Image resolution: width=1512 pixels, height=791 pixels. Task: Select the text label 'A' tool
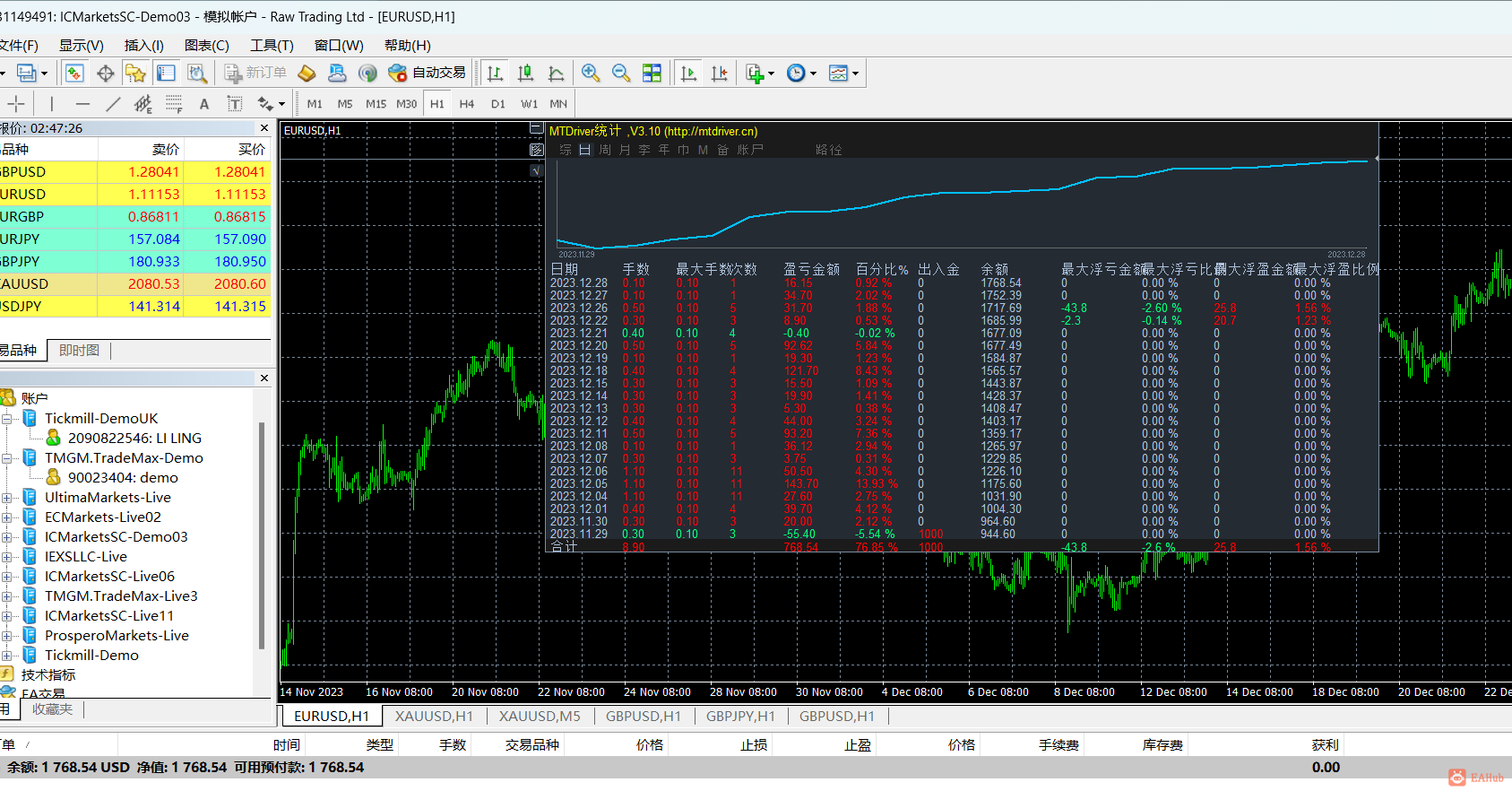point(204,104)
